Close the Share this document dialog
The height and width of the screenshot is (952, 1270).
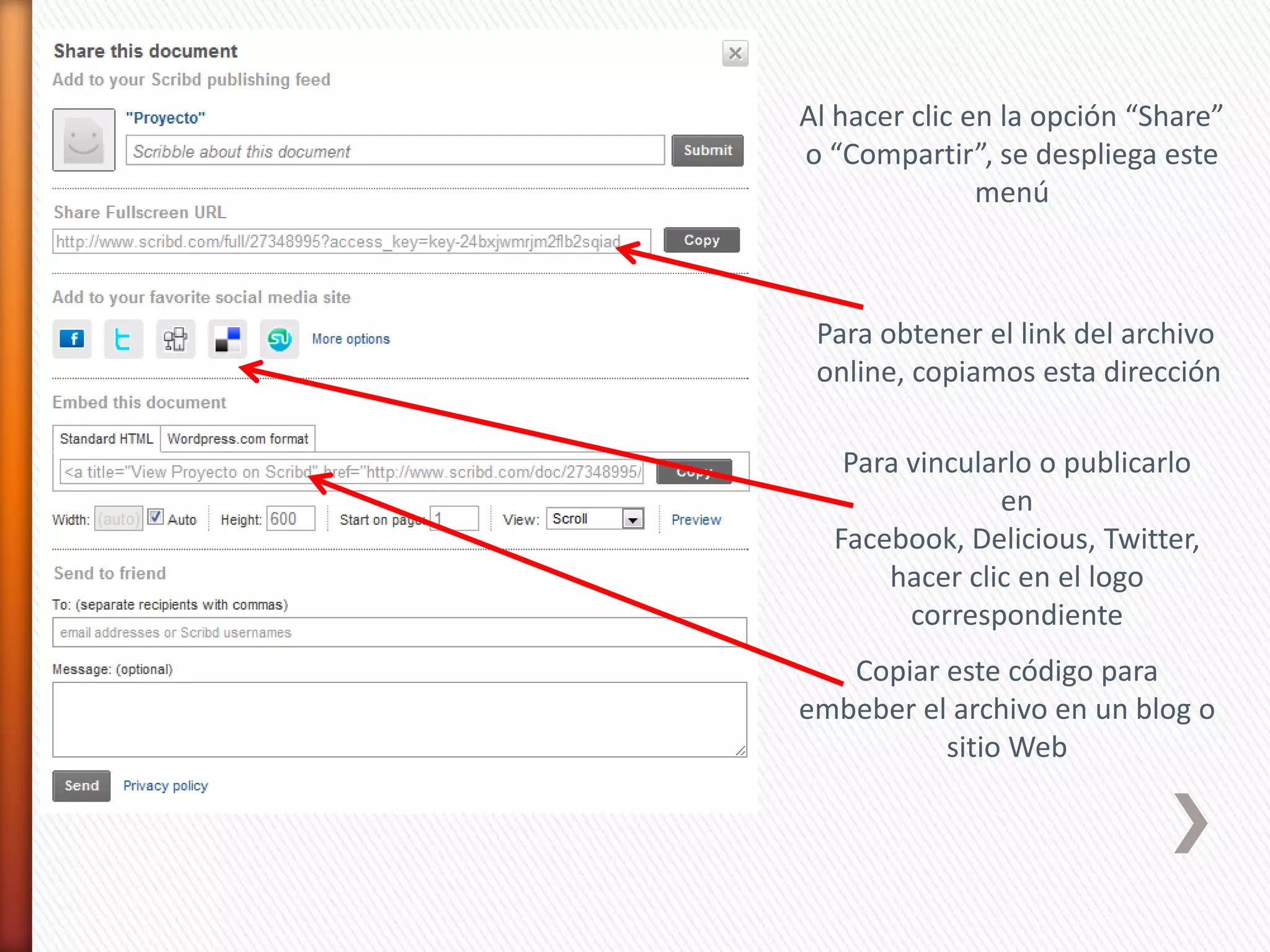point(735,53)
